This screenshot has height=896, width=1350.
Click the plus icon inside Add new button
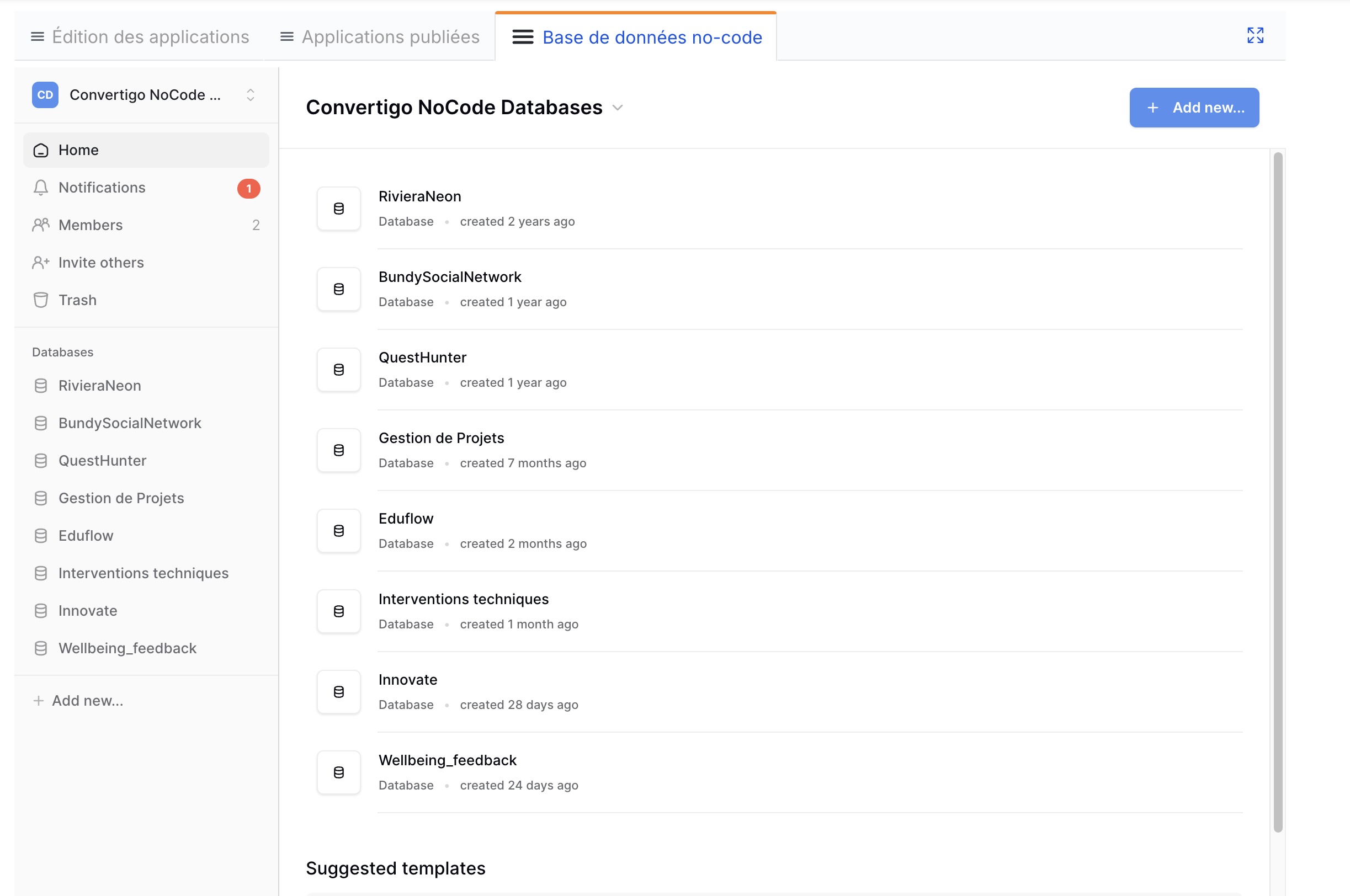[x=1153, y=108]
